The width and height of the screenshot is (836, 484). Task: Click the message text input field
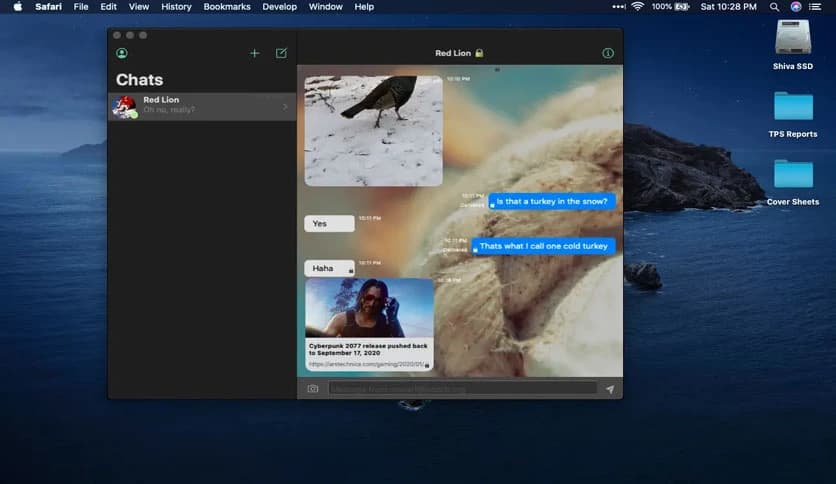coord(462,389)
